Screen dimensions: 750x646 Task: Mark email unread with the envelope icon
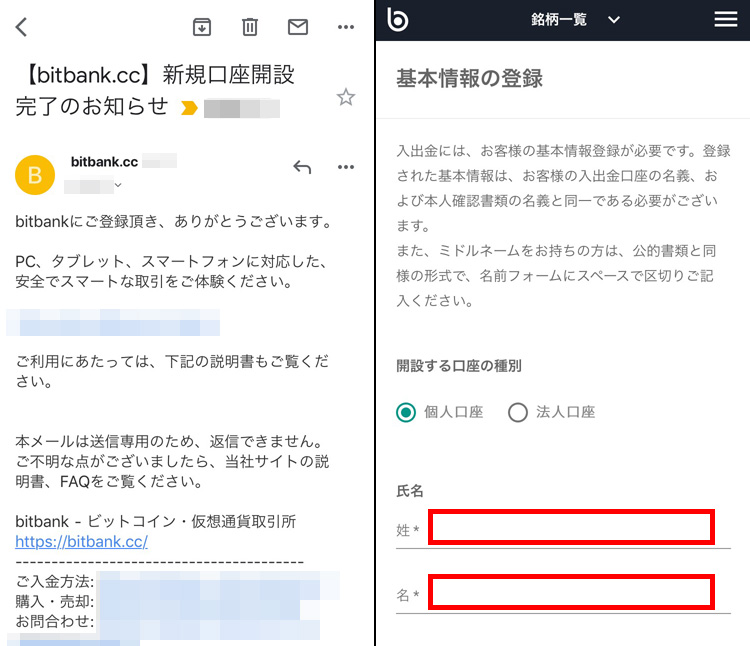point(298,27)
